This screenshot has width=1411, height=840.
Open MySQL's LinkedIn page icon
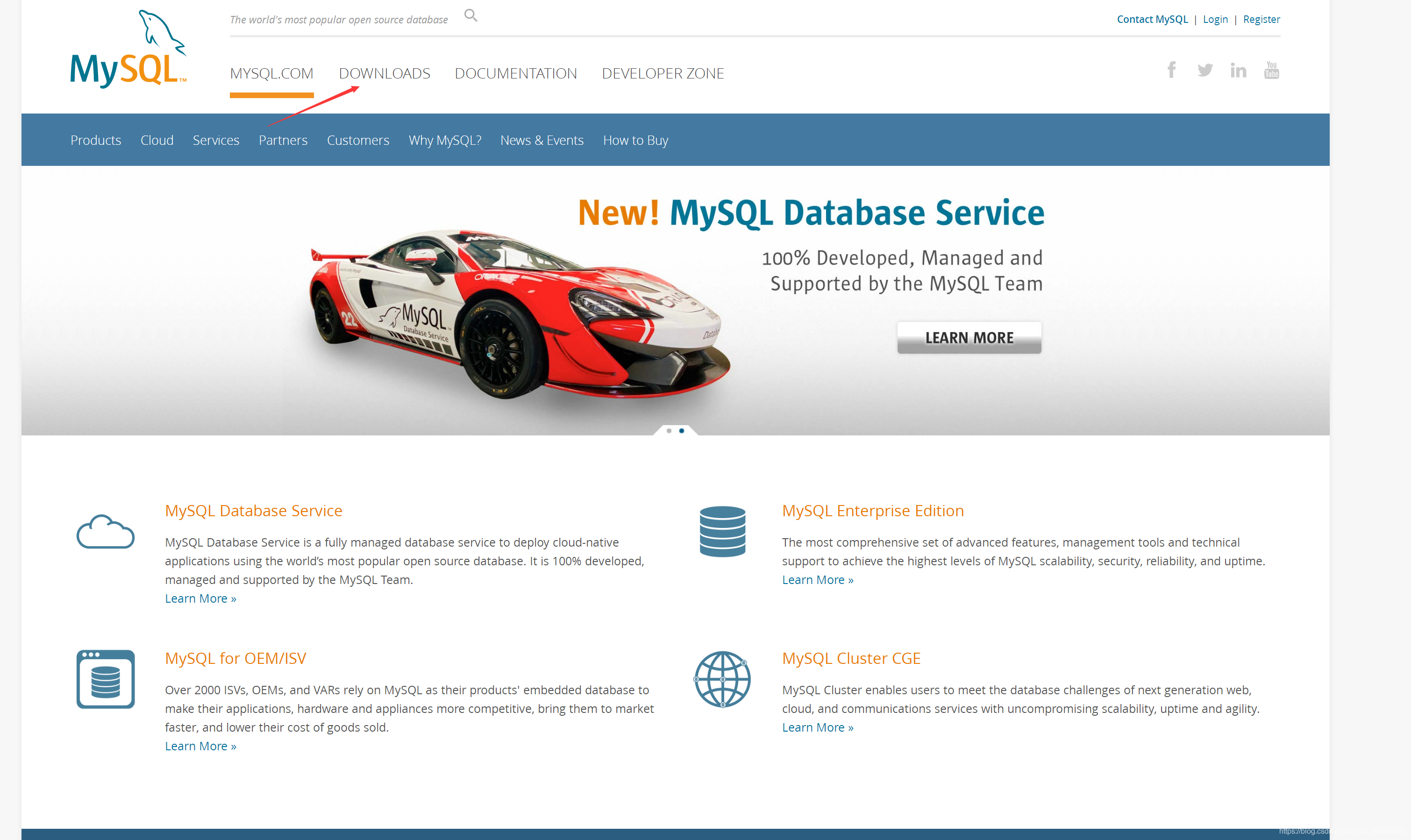tap(1239, 70)
